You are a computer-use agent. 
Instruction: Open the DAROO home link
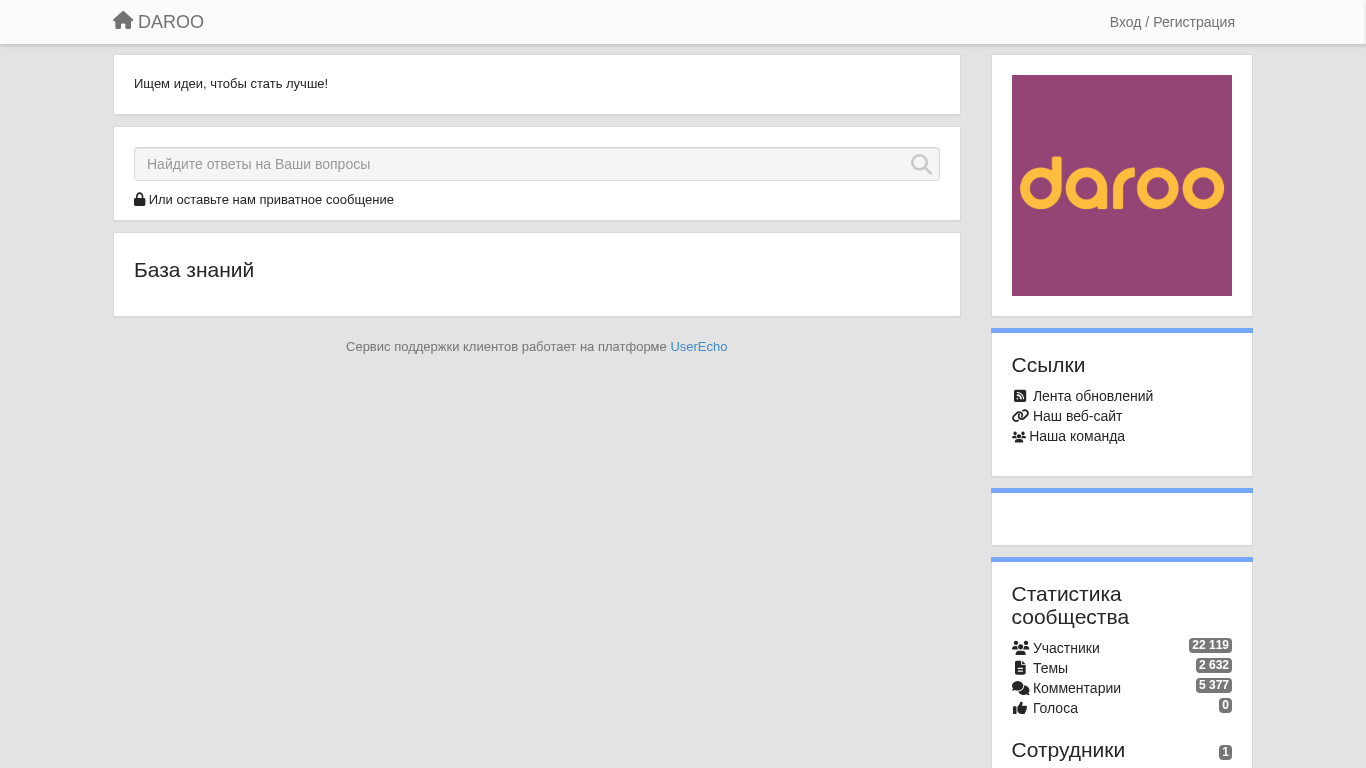tap(159, 21)
